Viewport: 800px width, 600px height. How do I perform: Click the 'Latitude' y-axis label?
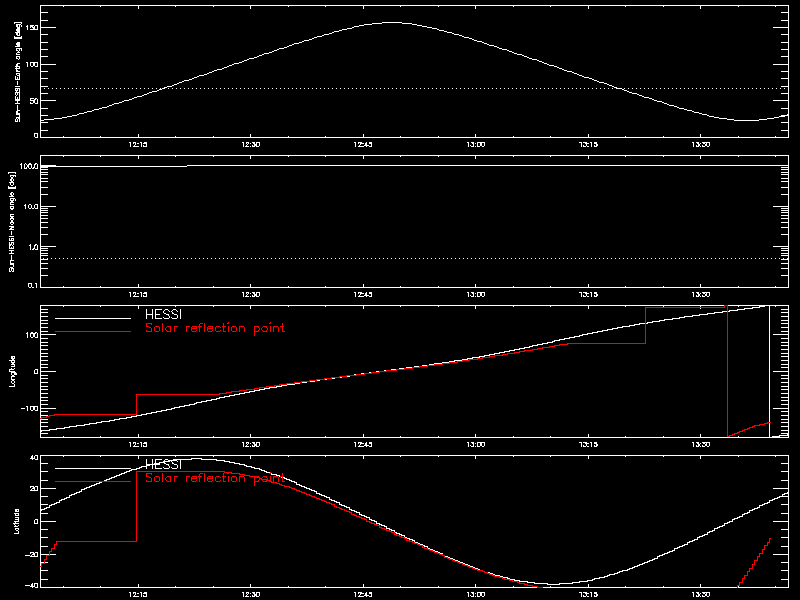tap(16, 521)
